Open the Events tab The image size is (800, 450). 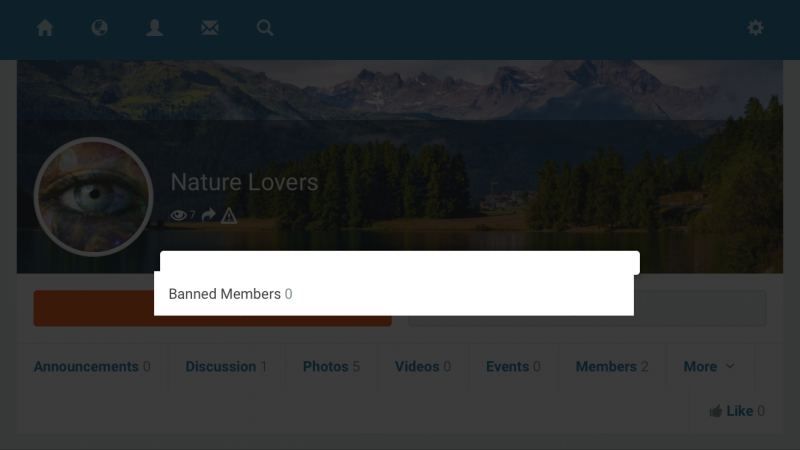coord(513,366)
